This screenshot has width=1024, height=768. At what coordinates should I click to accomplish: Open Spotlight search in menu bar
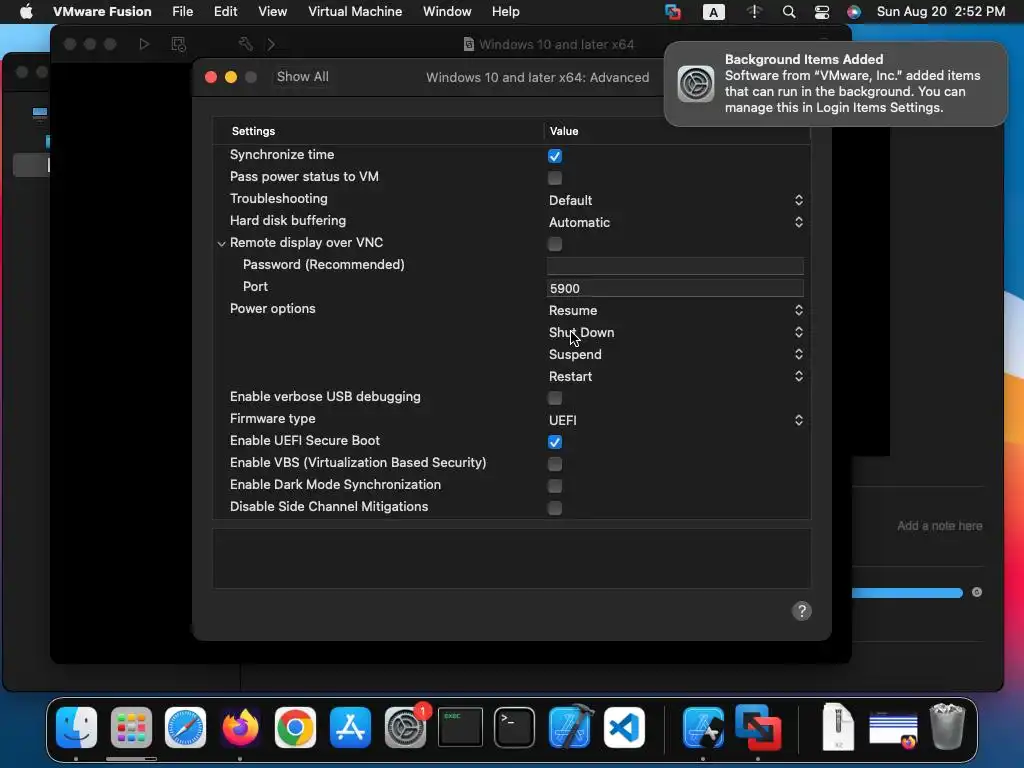coord(789,12)
